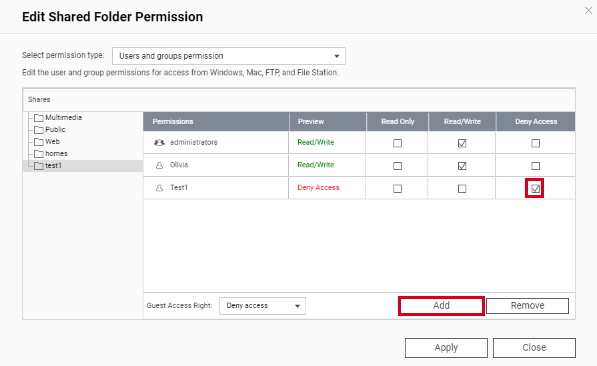Click the Test1 user icon
The height and width of the screenshot is (366, 597).
[x=160, y=188]
